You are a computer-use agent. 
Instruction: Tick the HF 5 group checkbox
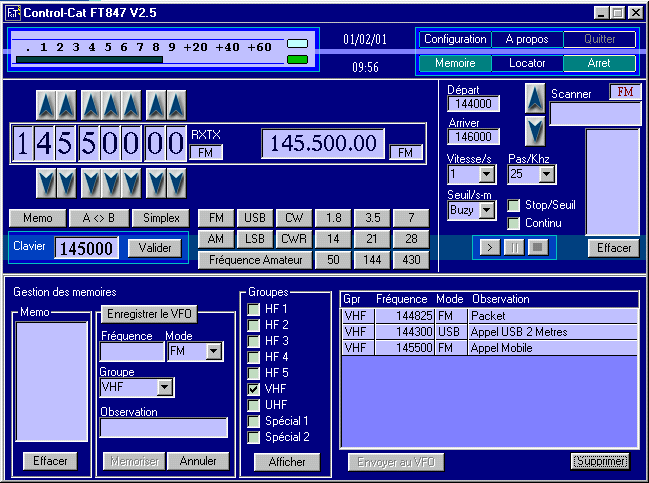click(253, 373)
